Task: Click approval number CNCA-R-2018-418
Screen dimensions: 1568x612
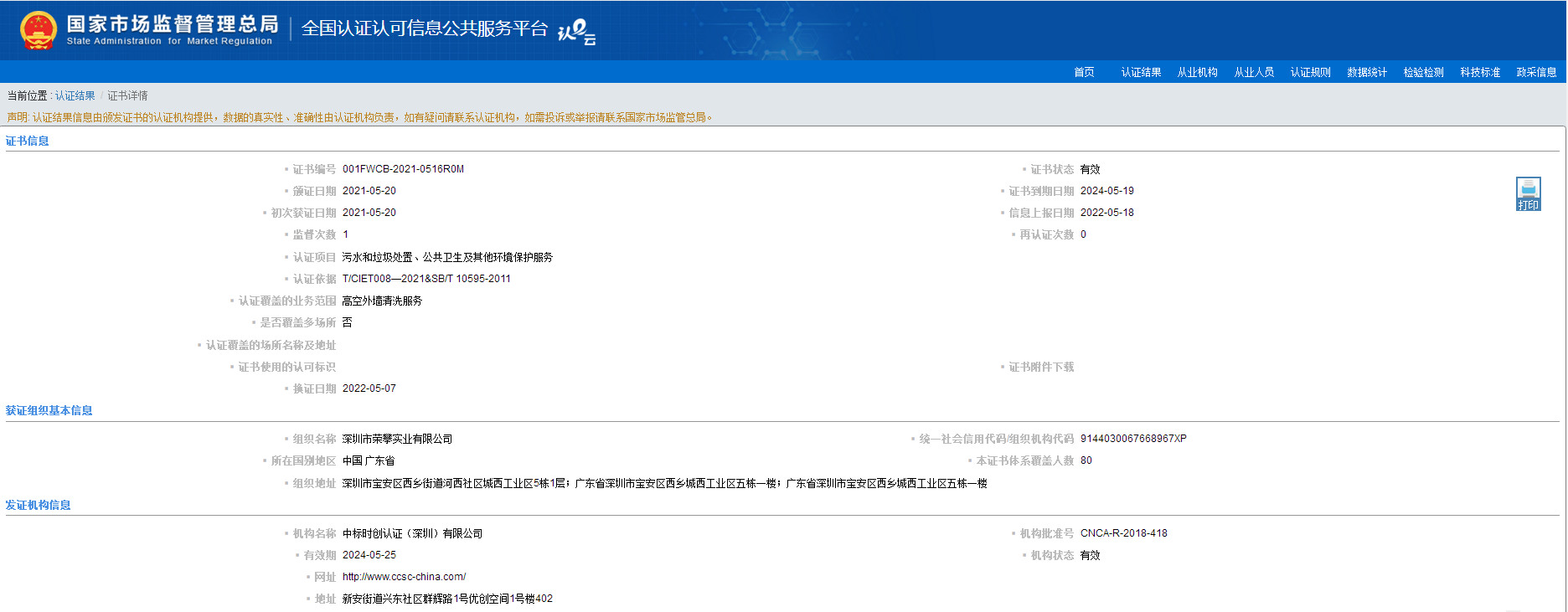Action: point(1123,533)
